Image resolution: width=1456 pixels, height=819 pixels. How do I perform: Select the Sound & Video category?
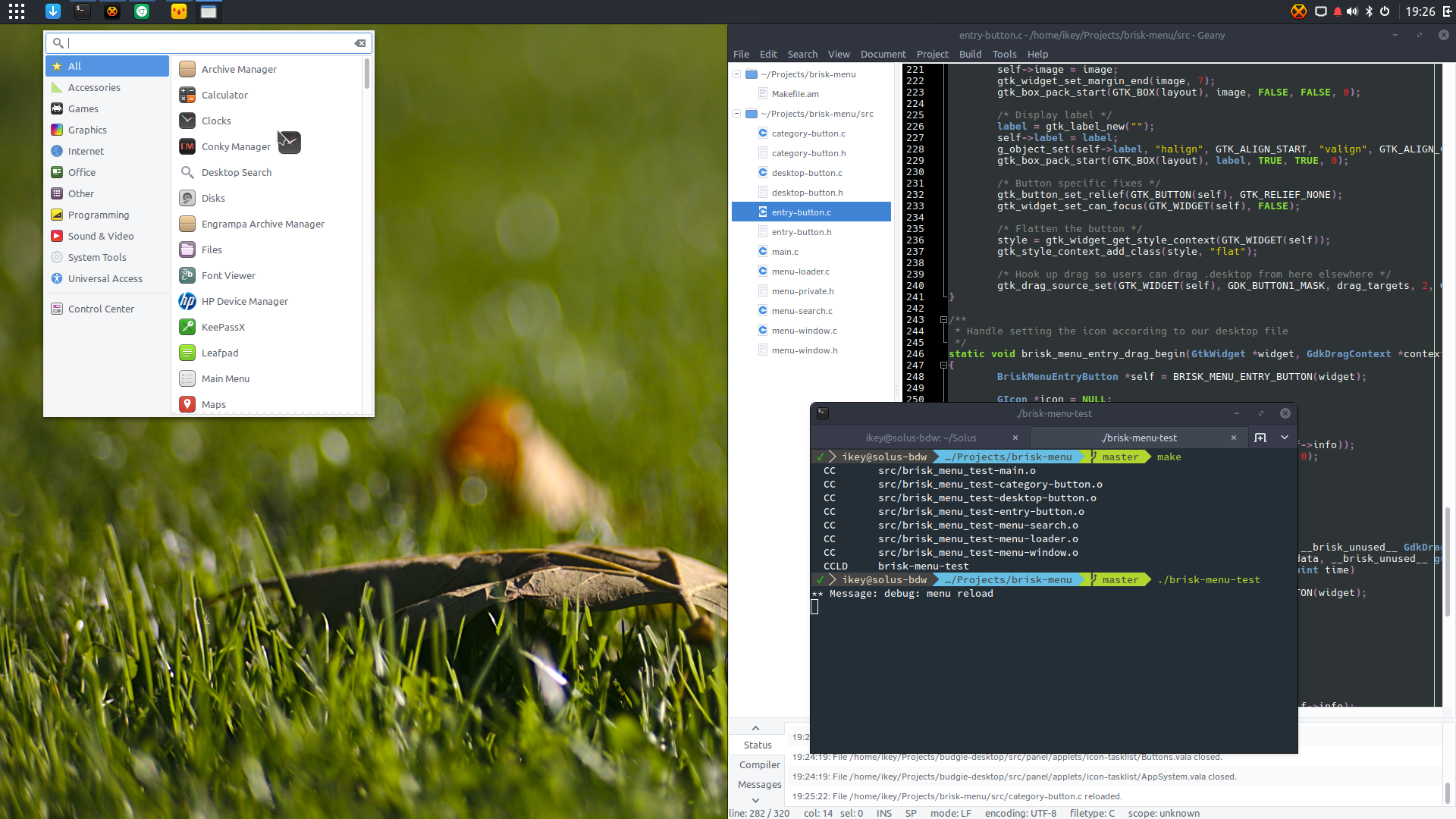click(x=107, y=236)
